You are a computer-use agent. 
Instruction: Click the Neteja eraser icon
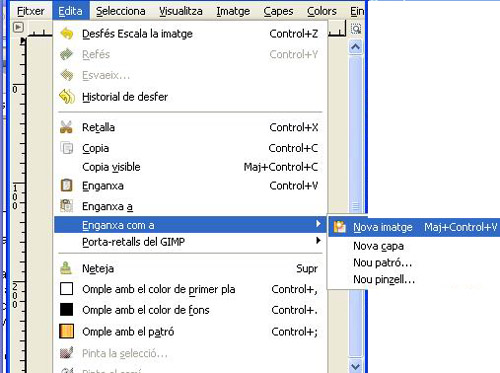pos(66,268)
